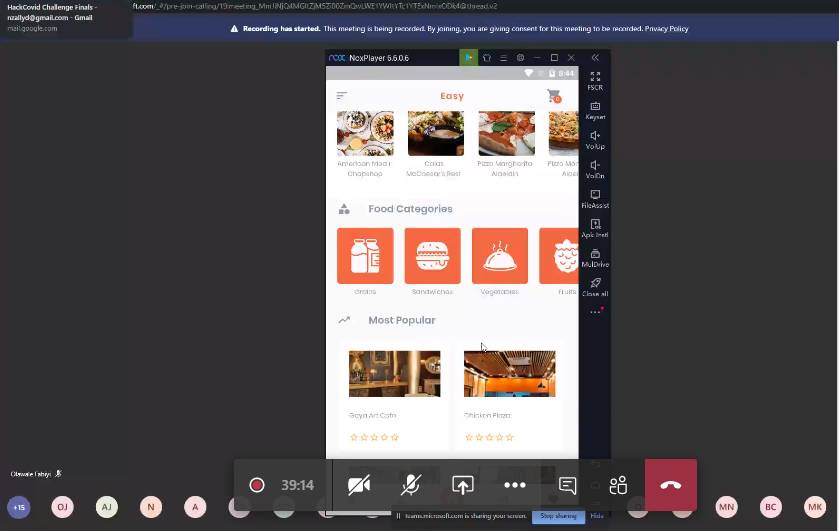This screenshot has height=531, width=839.
Task: Click the Stop sharing button
Action: (x=558, y=516)
